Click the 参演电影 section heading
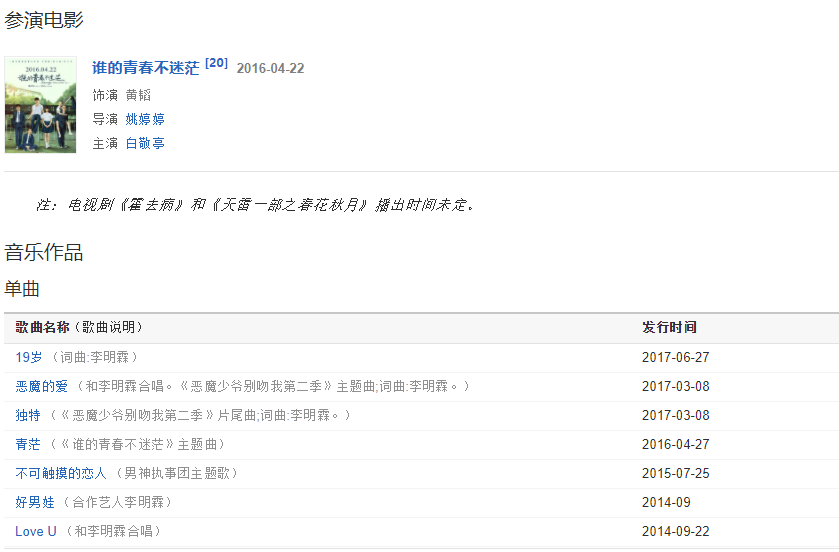 44,20
